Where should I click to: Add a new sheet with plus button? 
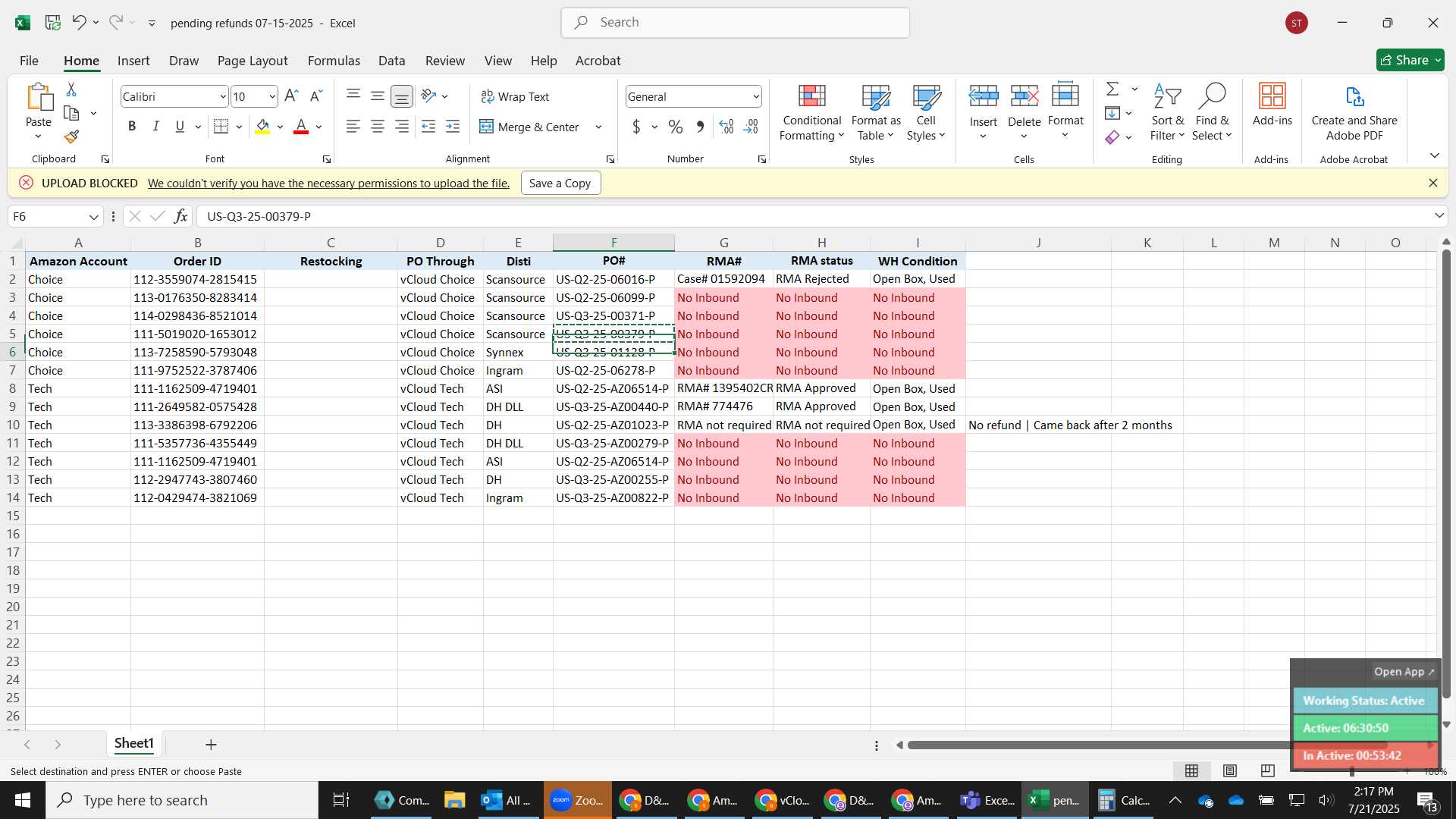click(x=211, y=745)
